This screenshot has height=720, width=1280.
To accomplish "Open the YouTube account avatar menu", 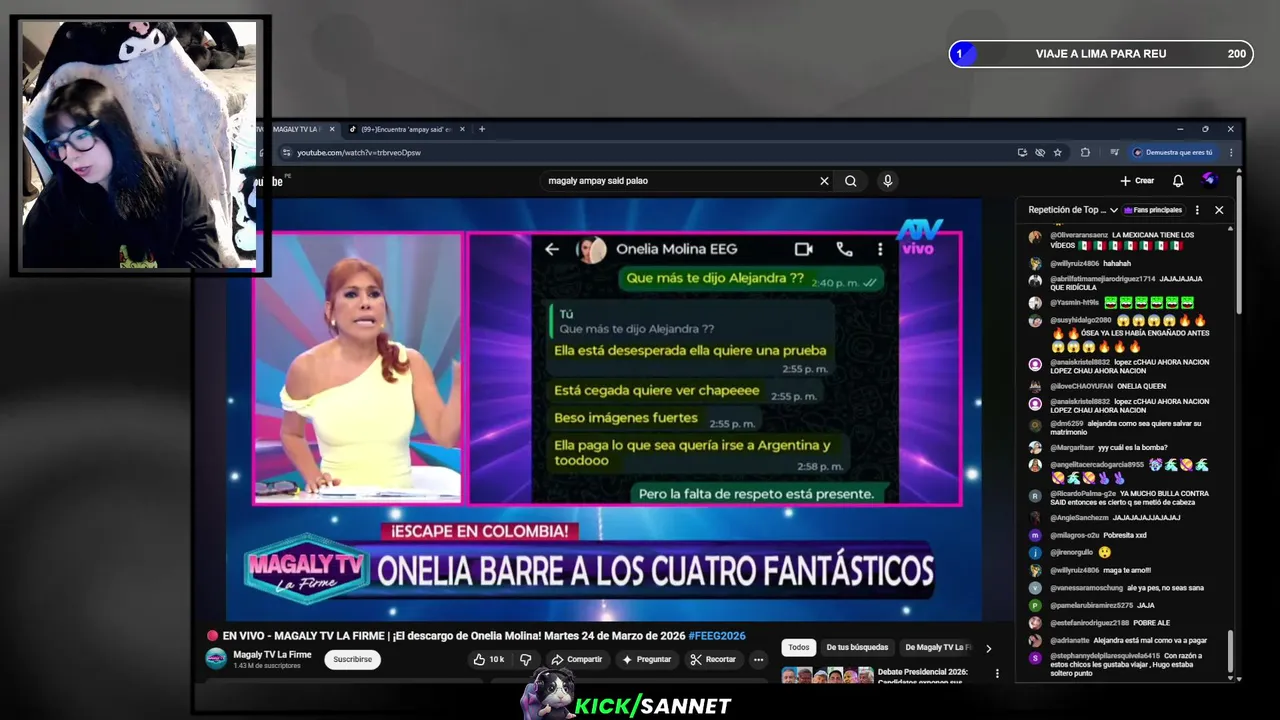I will 1209,180.
